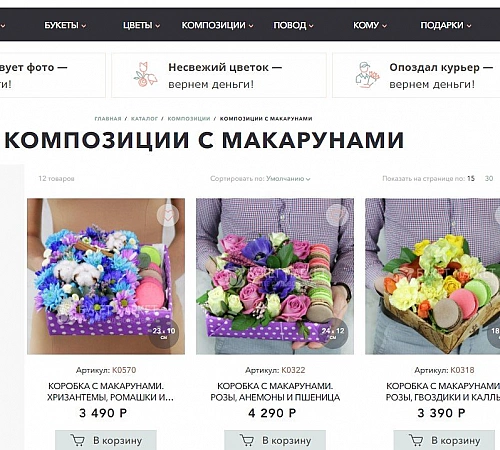Go to Главная breadcrumb link
This screenshot has height=450, width=500.
coord(108,119)
